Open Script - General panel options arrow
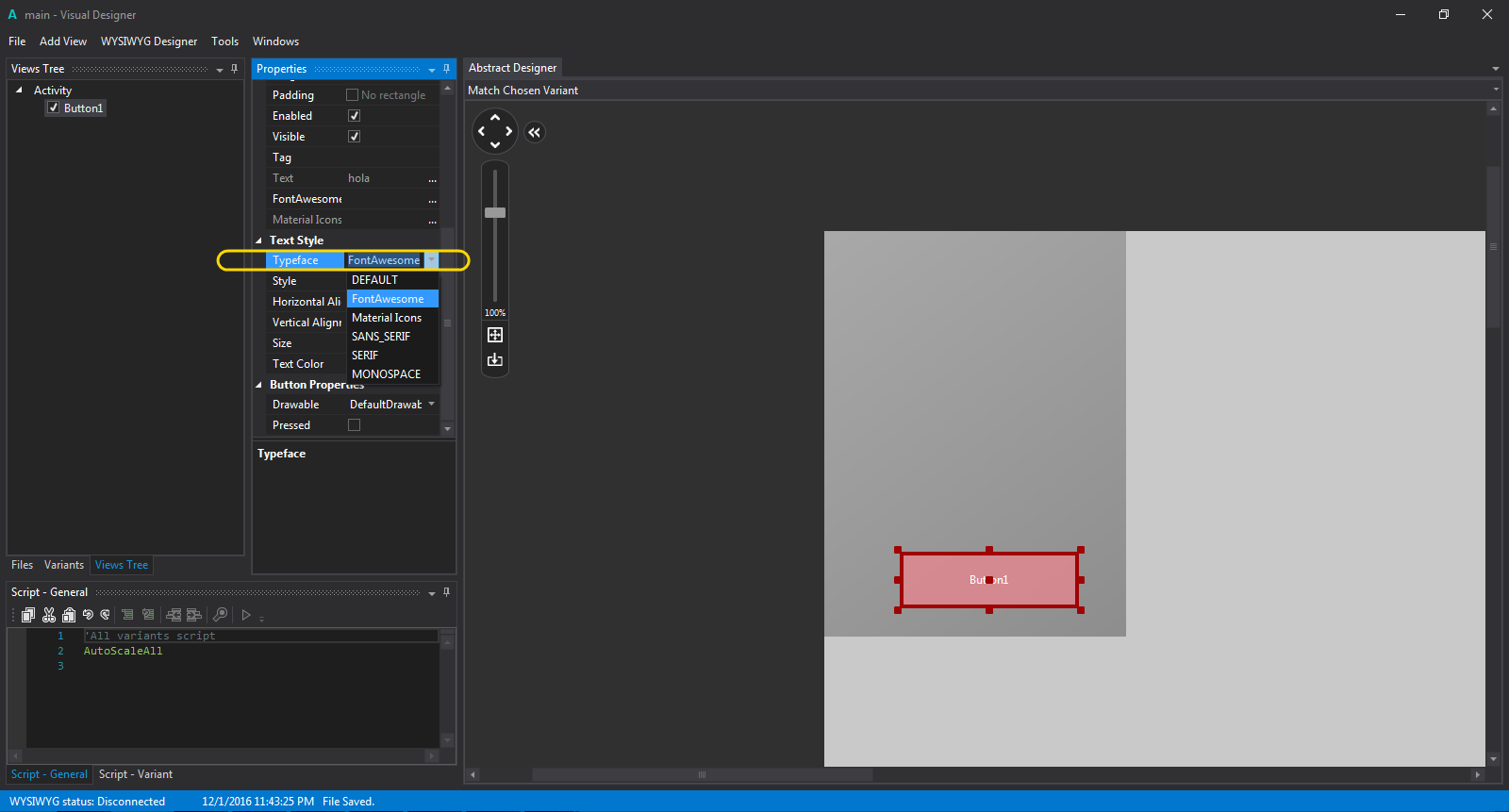 (x=432, y=593)
